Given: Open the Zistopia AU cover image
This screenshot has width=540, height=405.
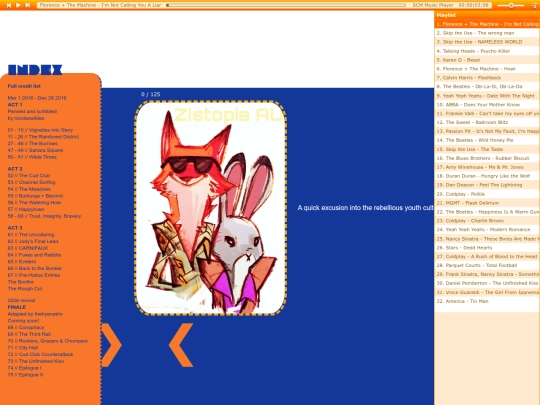Looking at the screenshot, I should tap(210, 208).
